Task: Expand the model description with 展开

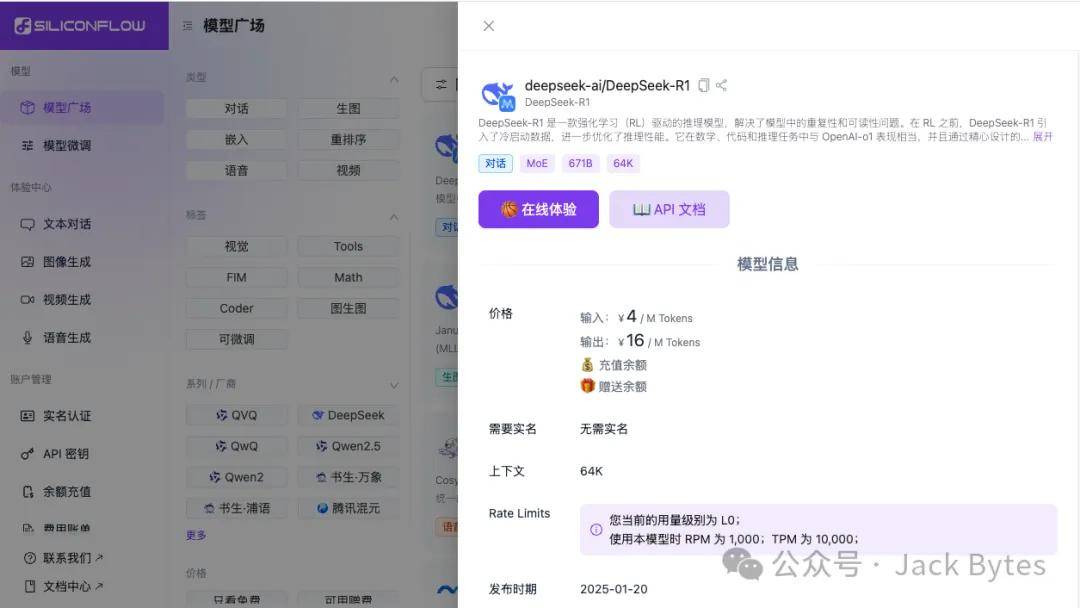Action: (x=1042, y=137)
